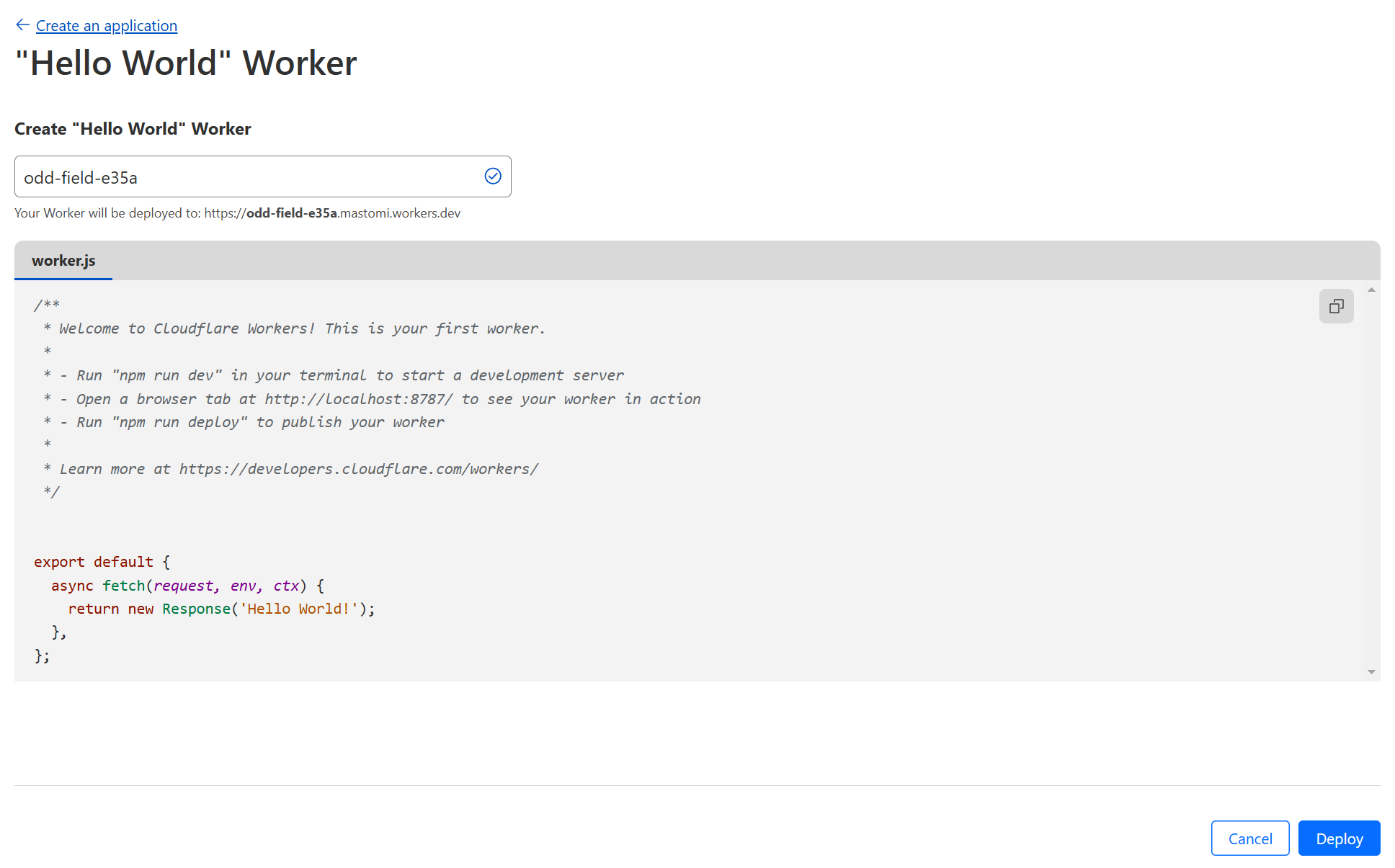The image size is (1395, 868).
Task: Select the worker.js tab
Action: 63,261
